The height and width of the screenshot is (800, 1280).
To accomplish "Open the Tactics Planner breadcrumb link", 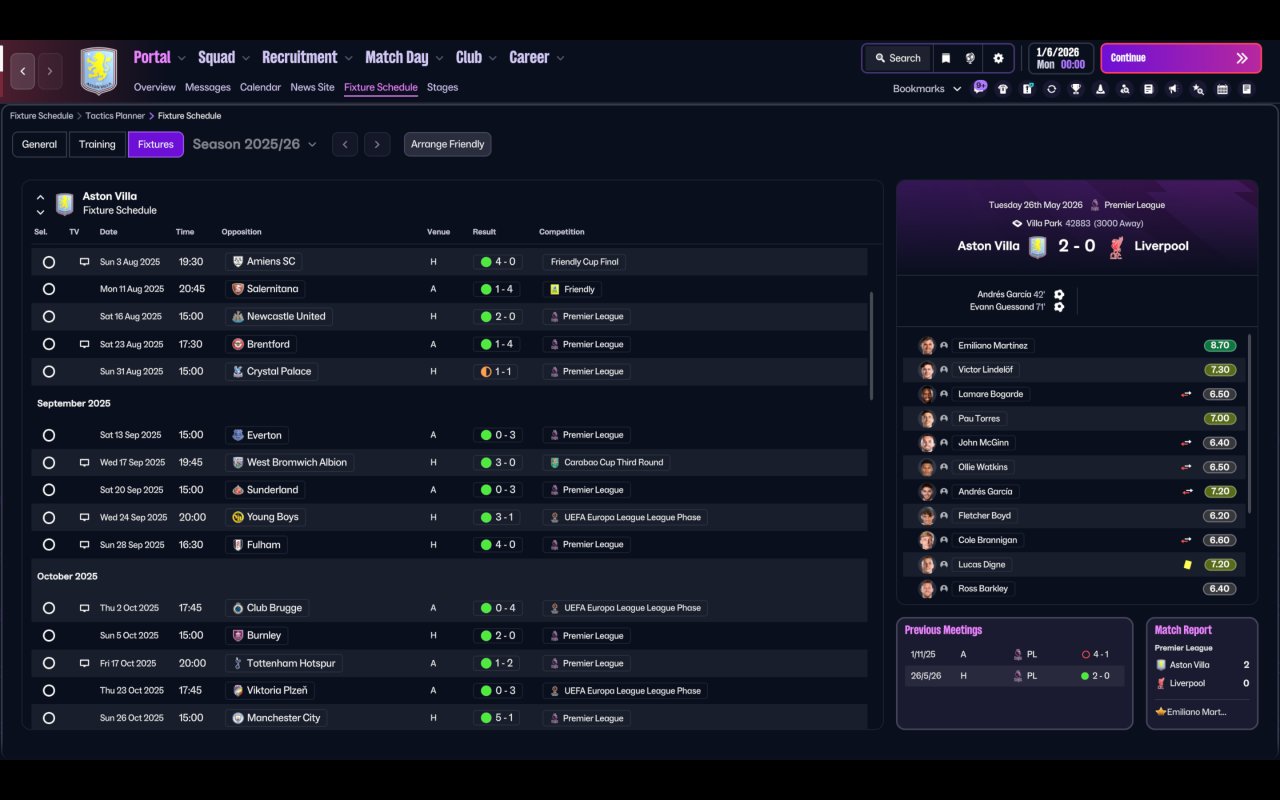I will (x=116, y=116).
